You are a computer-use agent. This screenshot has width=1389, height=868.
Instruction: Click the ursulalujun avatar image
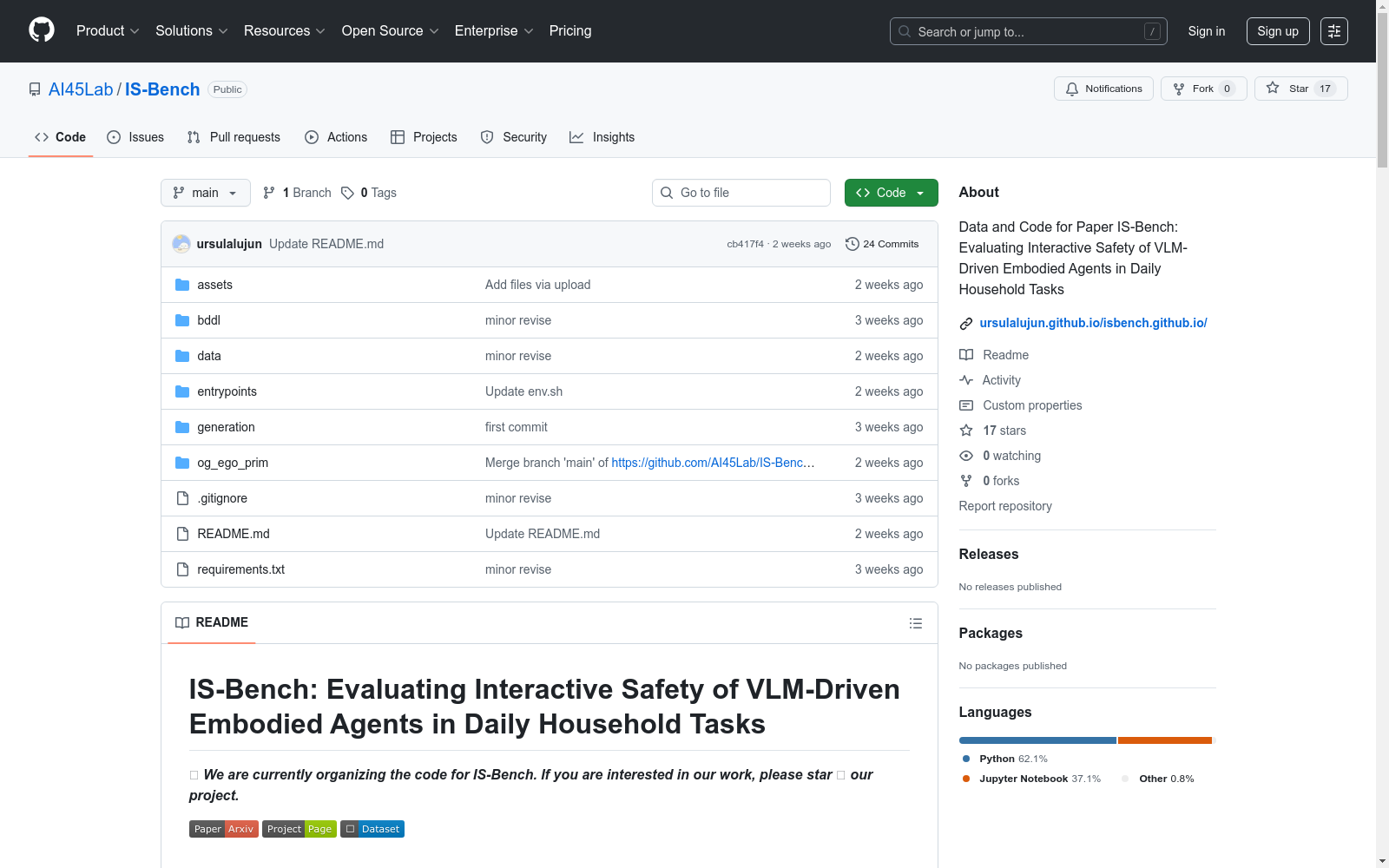181,244
